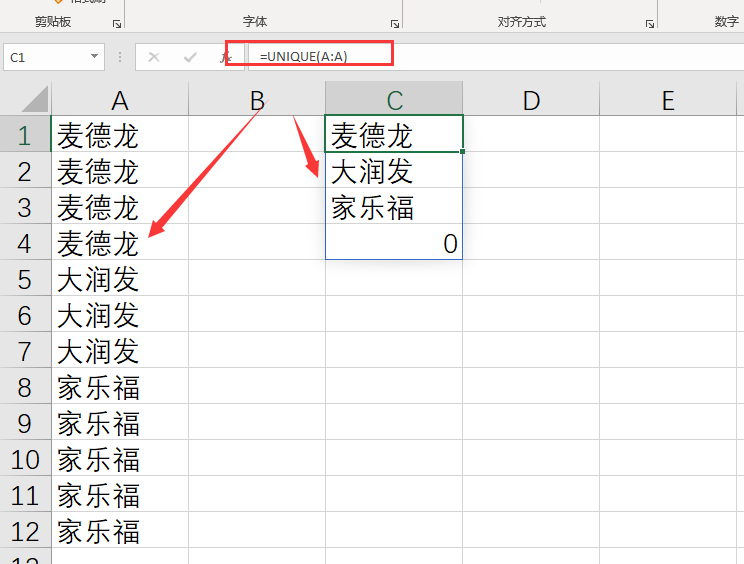Viewport: 744px width, 564px height.
Task: Click cell A9 containing 家乐福
Action: coord(120,422)
